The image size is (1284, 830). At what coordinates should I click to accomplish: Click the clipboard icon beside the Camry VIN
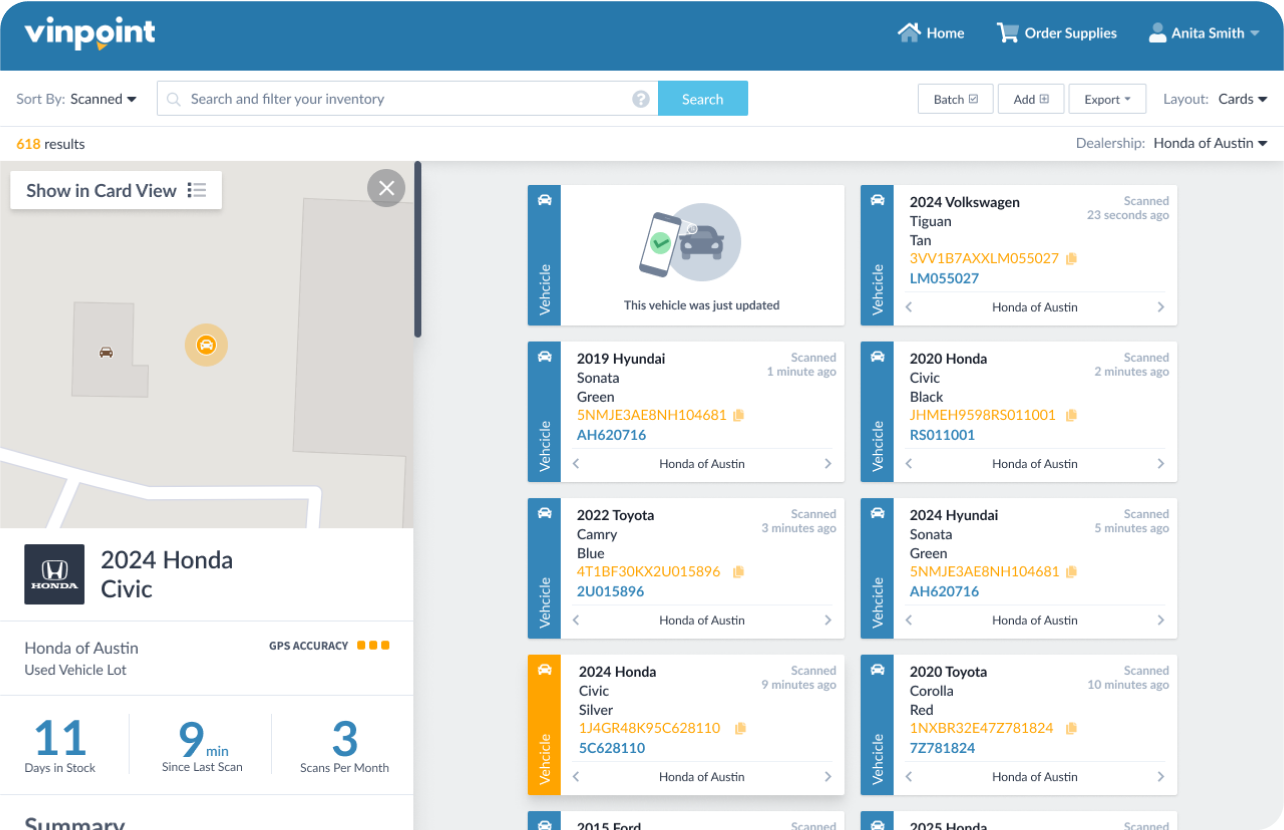pyautogui.click(x=738, y=571)
